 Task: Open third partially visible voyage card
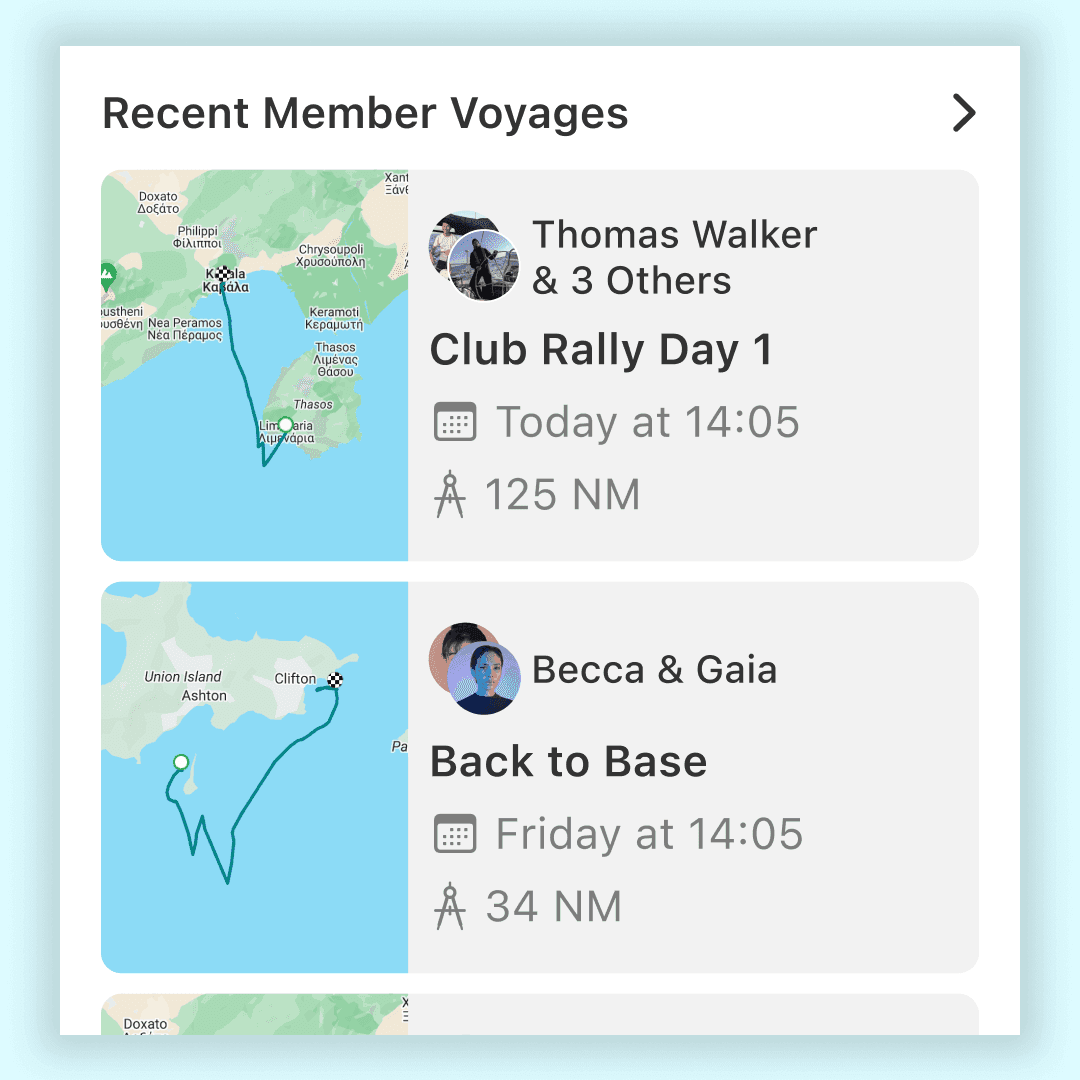[539, 1014]
